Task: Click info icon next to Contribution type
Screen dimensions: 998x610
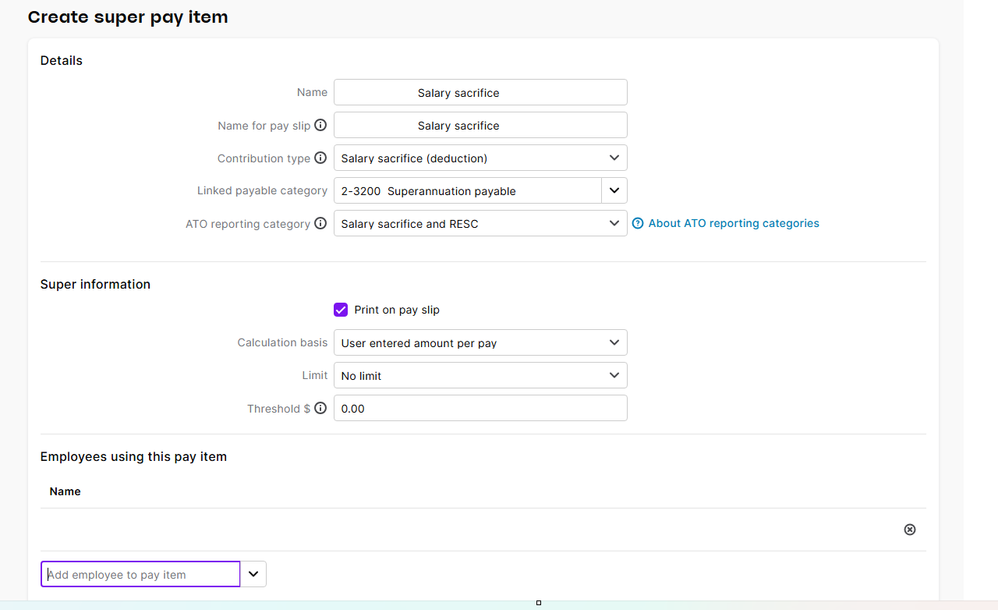Action: [x=321, y=157]
